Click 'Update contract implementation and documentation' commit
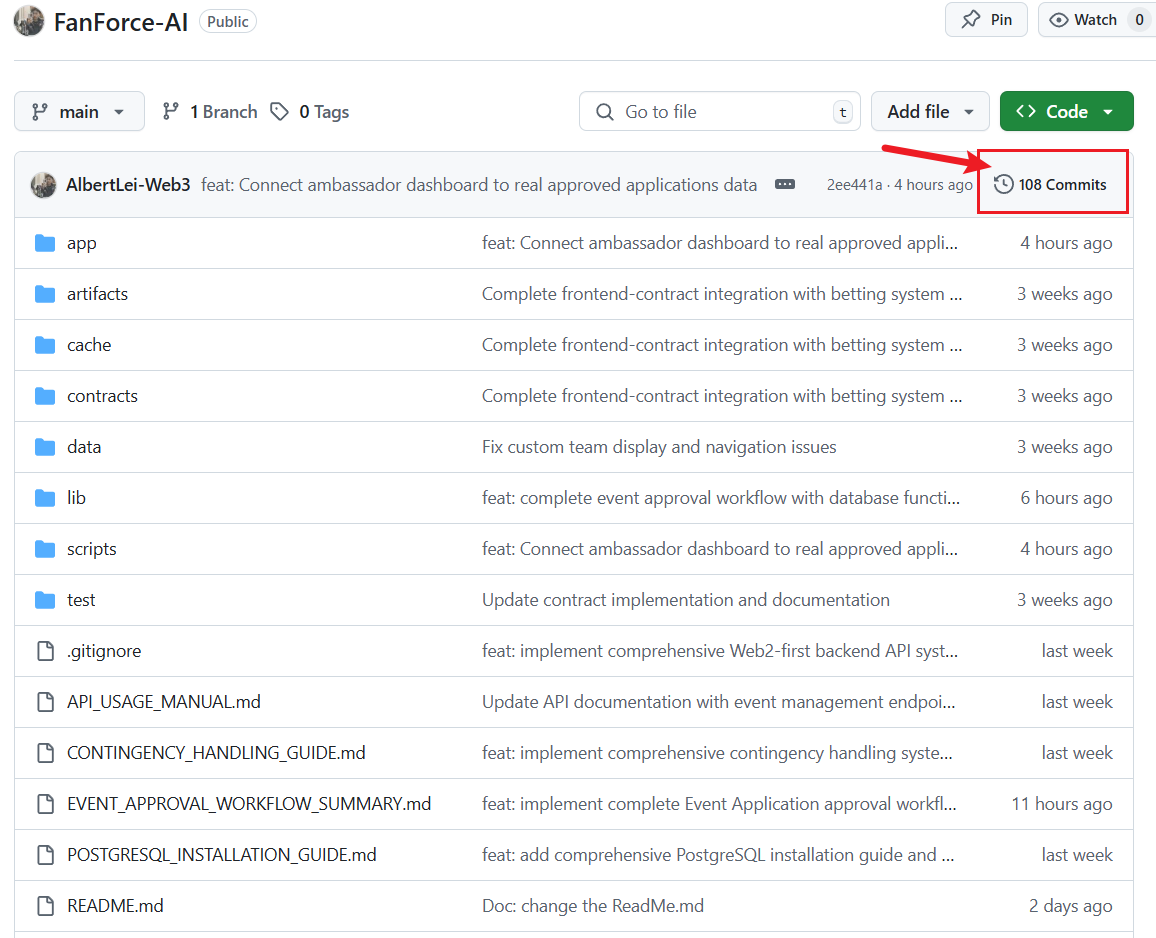1156x938 pixels. 686,600
